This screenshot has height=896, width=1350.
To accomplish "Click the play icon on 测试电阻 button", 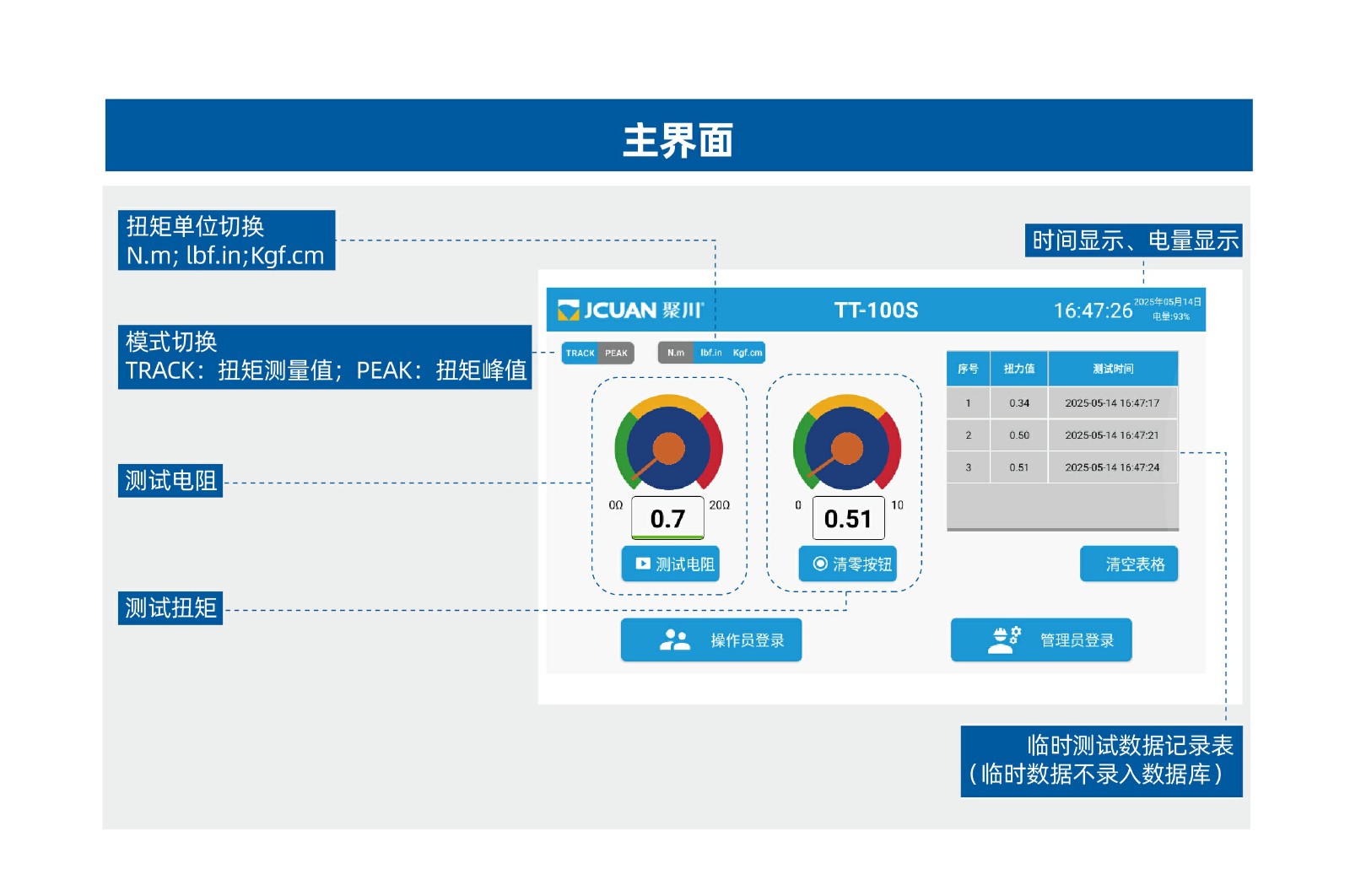I will coord(643,564).
